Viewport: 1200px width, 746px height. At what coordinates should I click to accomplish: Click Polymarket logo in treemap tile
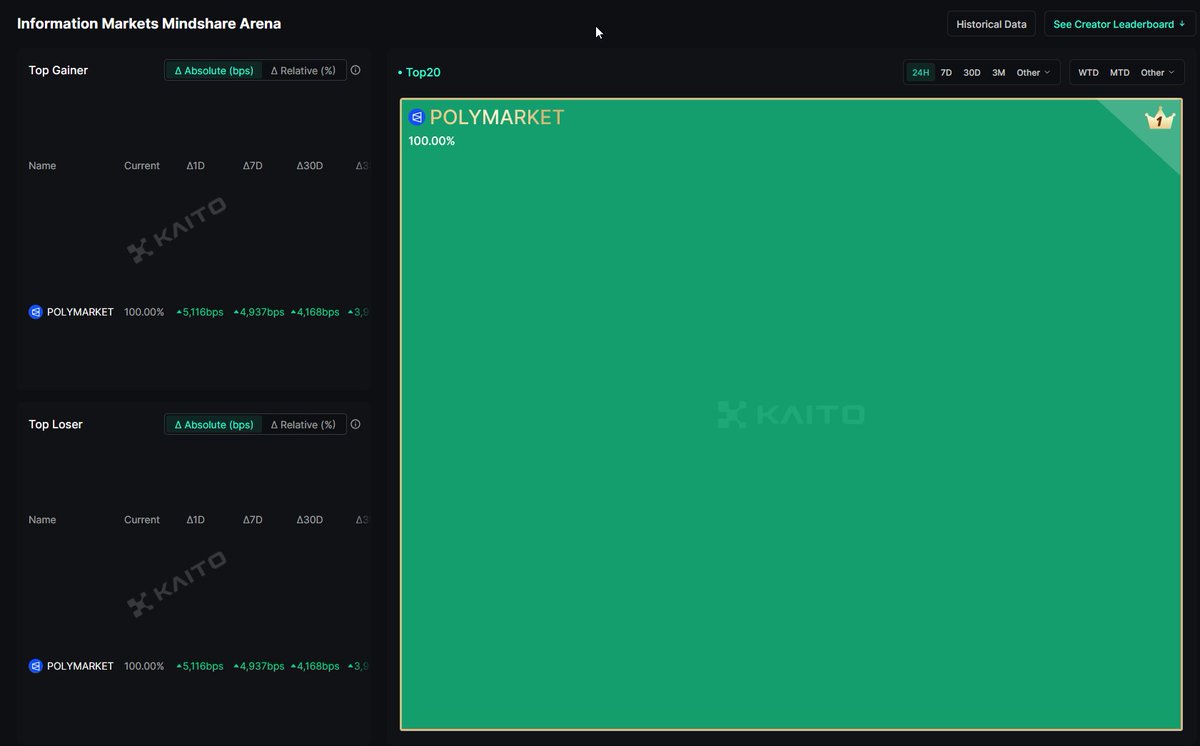(x=417, y=117)
